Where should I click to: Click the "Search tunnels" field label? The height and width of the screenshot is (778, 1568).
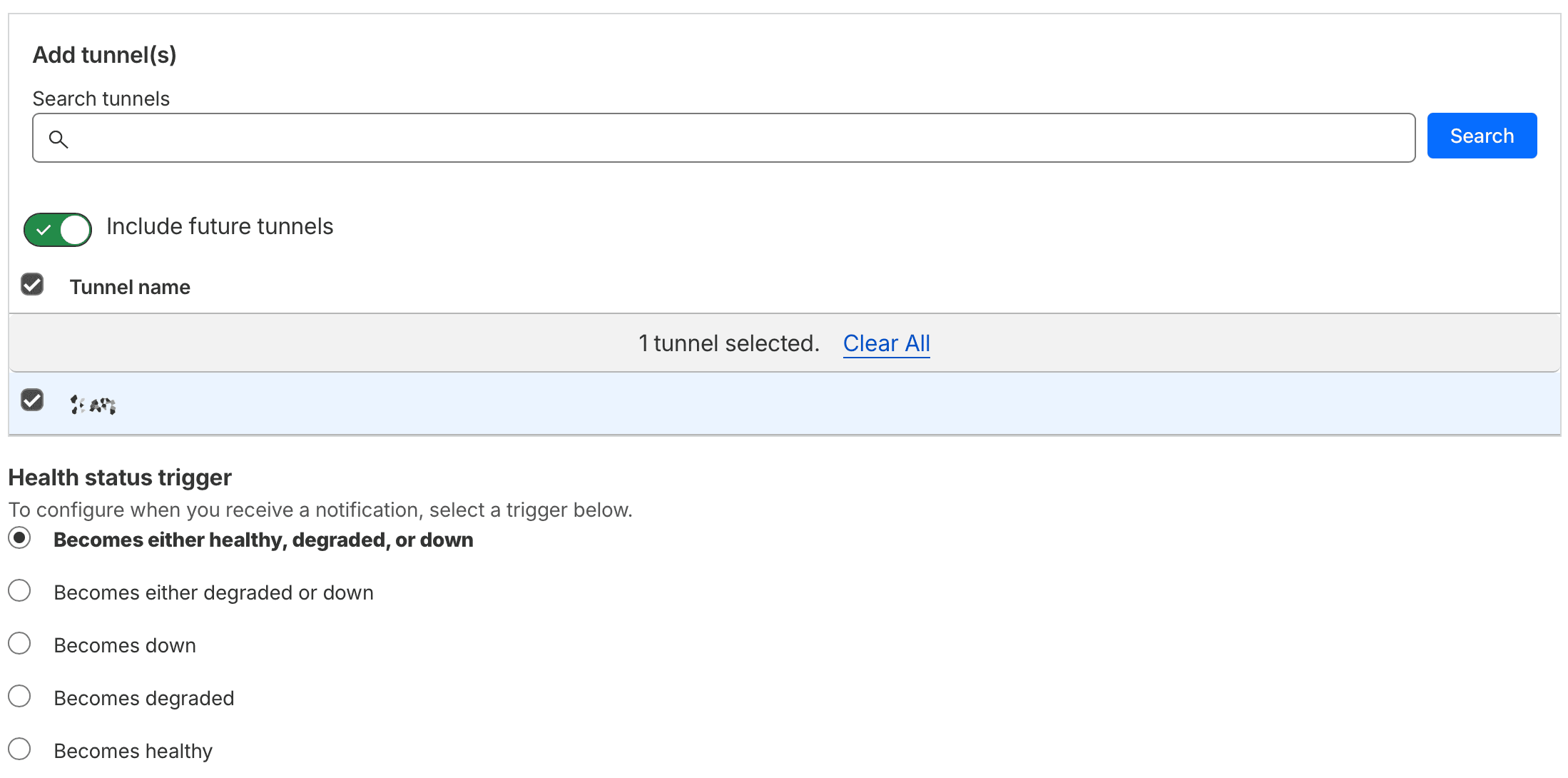(101, 98)
